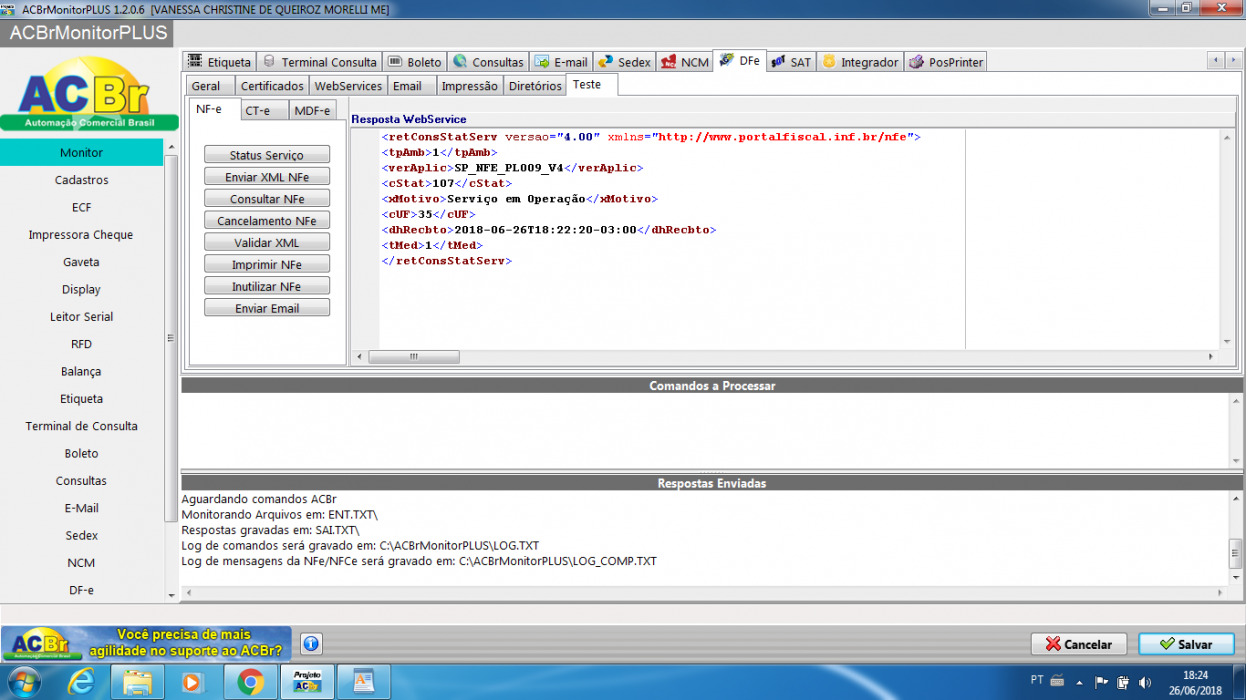This screenshot has width=1246, height=700.
Task: Select the MDF-e test tab
Action: pos(313,110)
